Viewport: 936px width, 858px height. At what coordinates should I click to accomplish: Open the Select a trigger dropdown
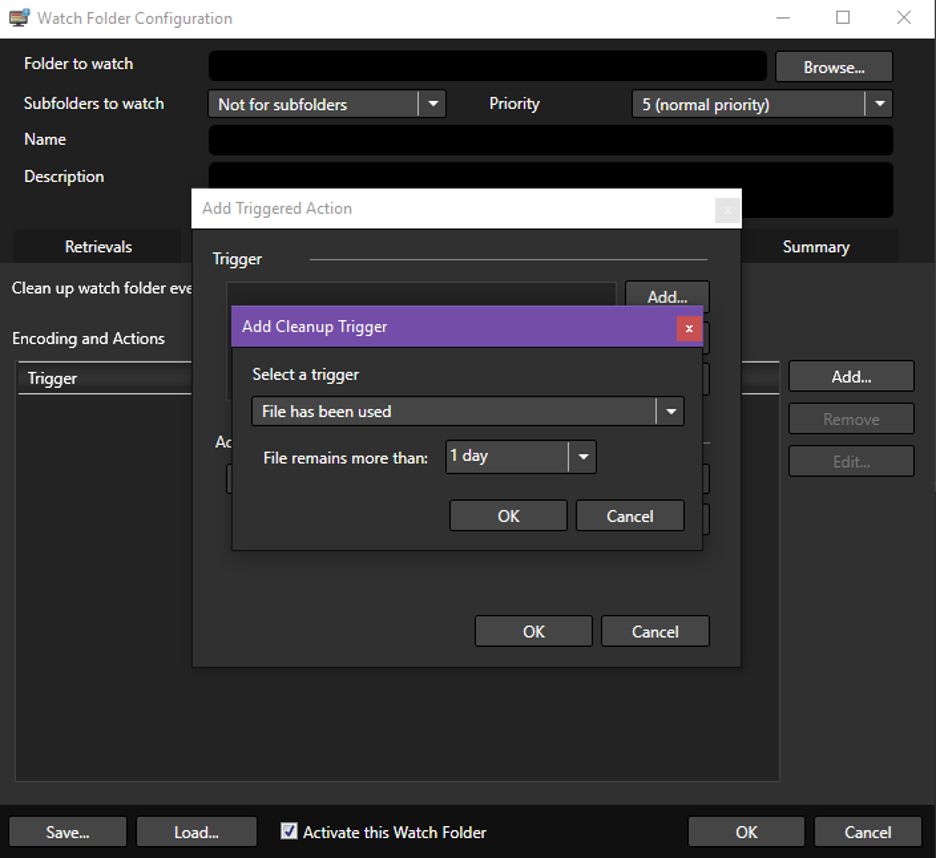click(x=468, y=411)
